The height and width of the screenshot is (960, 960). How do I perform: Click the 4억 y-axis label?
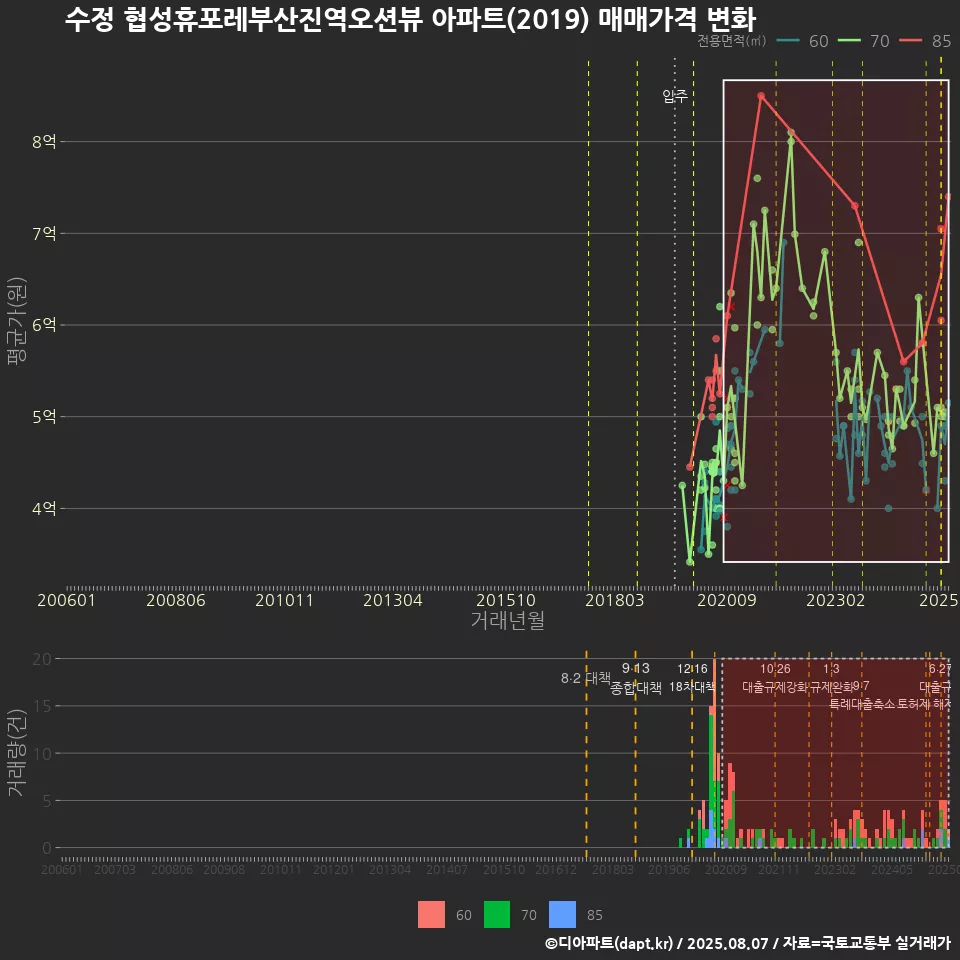(44, 508)
